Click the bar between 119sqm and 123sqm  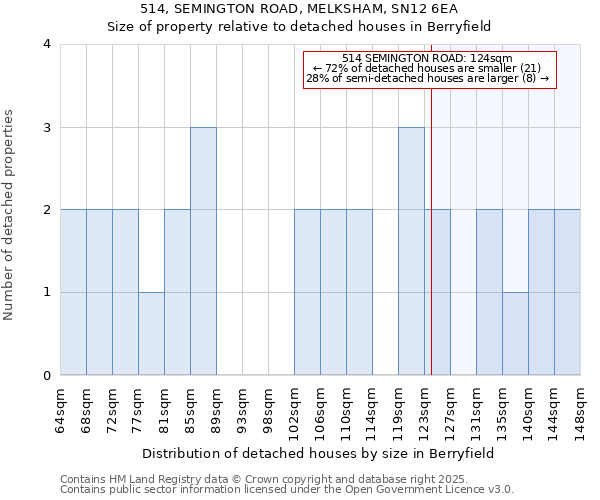[x=411, y=251]
